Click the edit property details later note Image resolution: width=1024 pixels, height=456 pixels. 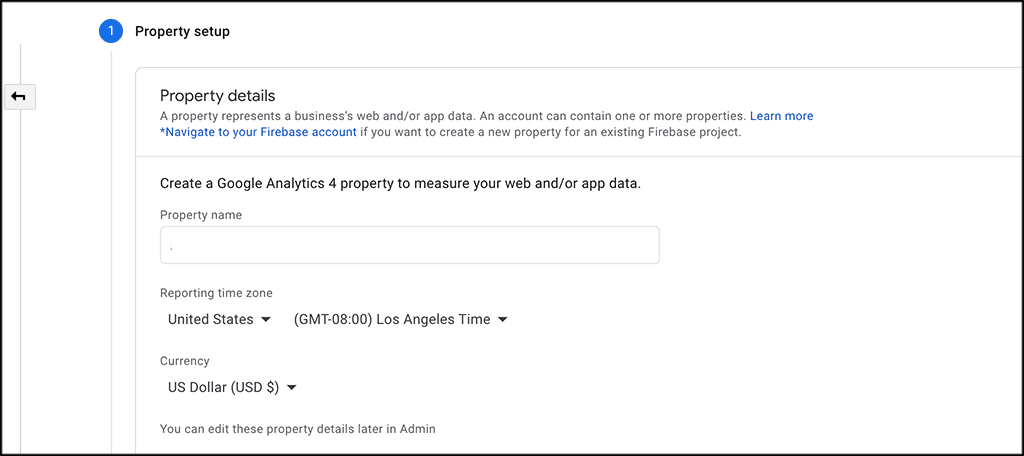click(x=297, y=429)
